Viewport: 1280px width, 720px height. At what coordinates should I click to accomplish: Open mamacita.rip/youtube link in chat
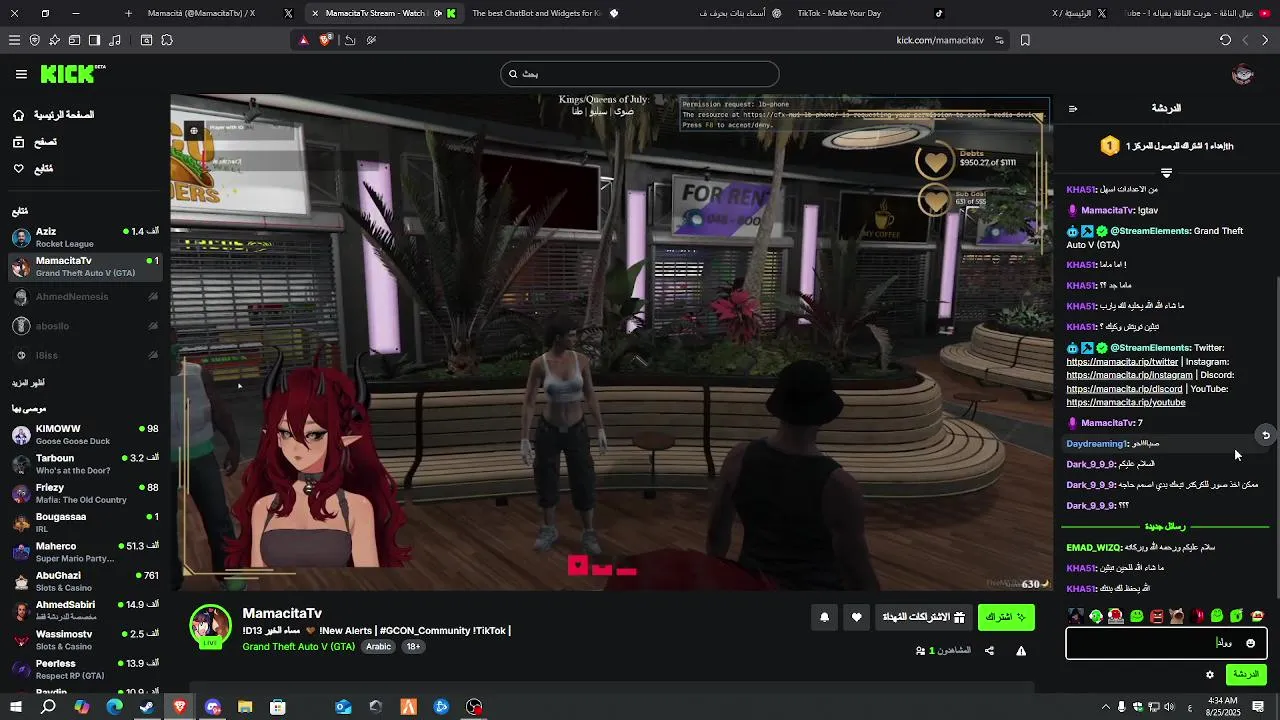point(1126,402)
